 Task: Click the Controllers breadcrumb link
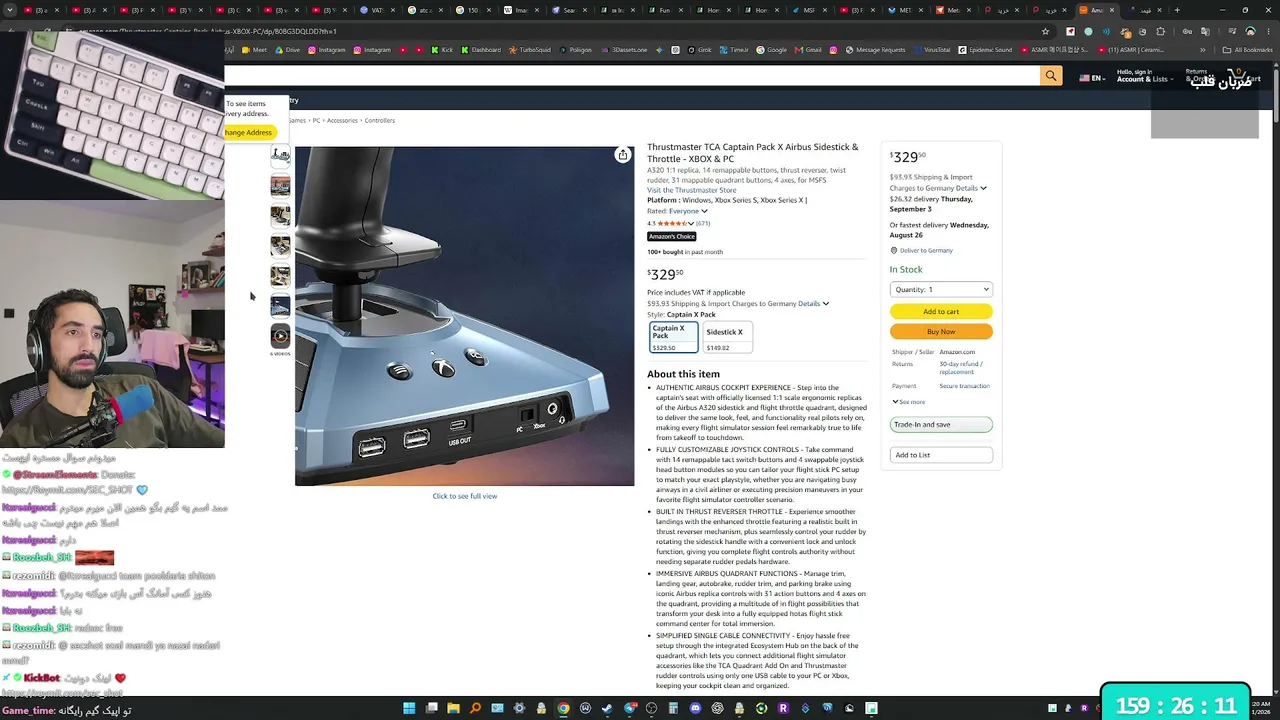tap(379, 121)
